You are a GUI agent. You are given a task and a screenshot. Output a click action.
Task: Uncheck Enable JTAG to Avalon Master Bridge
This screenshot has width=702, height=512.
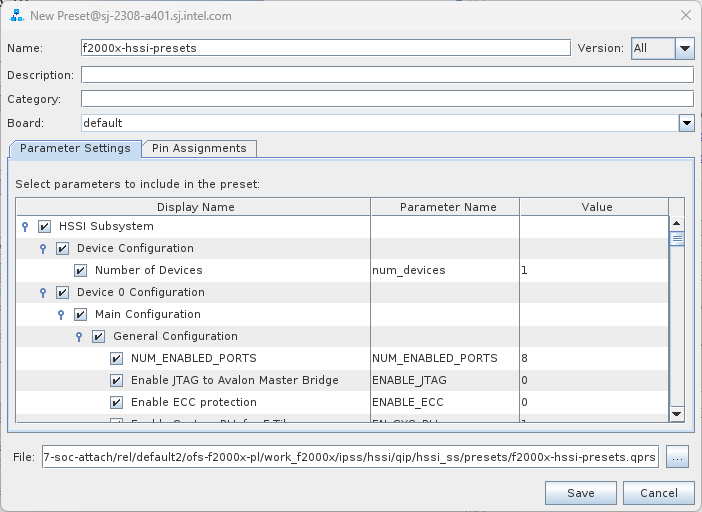pyautogui.click(x=117, y=381)
